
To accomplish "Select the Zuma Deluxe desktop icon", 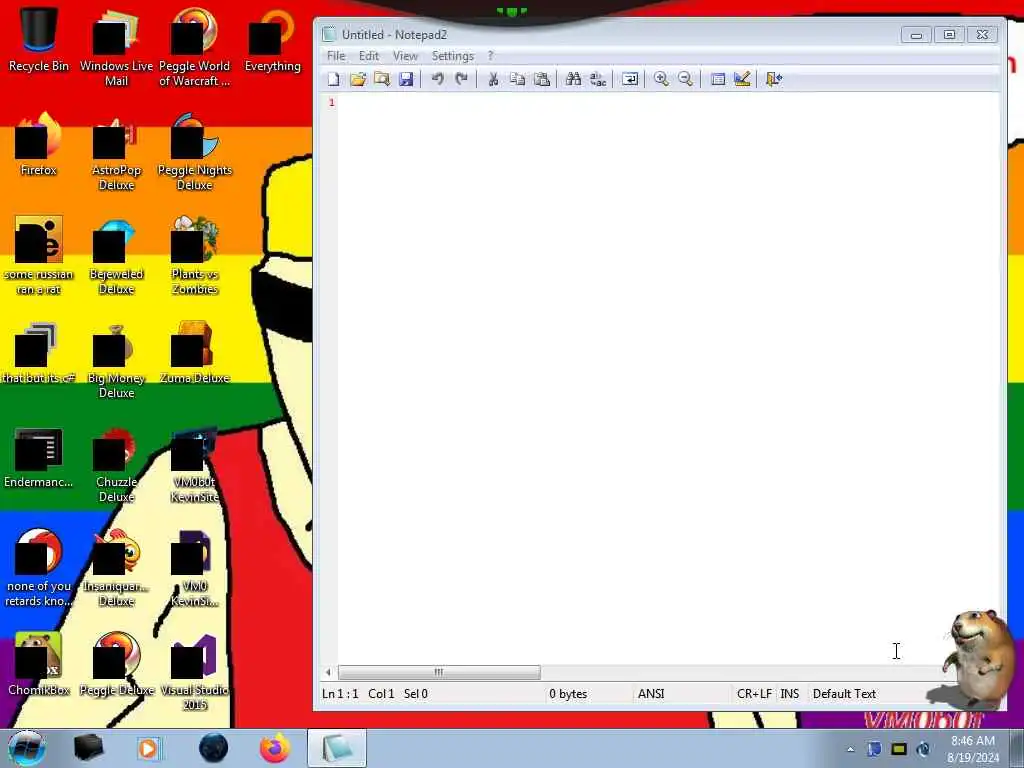I will (195, 353).
